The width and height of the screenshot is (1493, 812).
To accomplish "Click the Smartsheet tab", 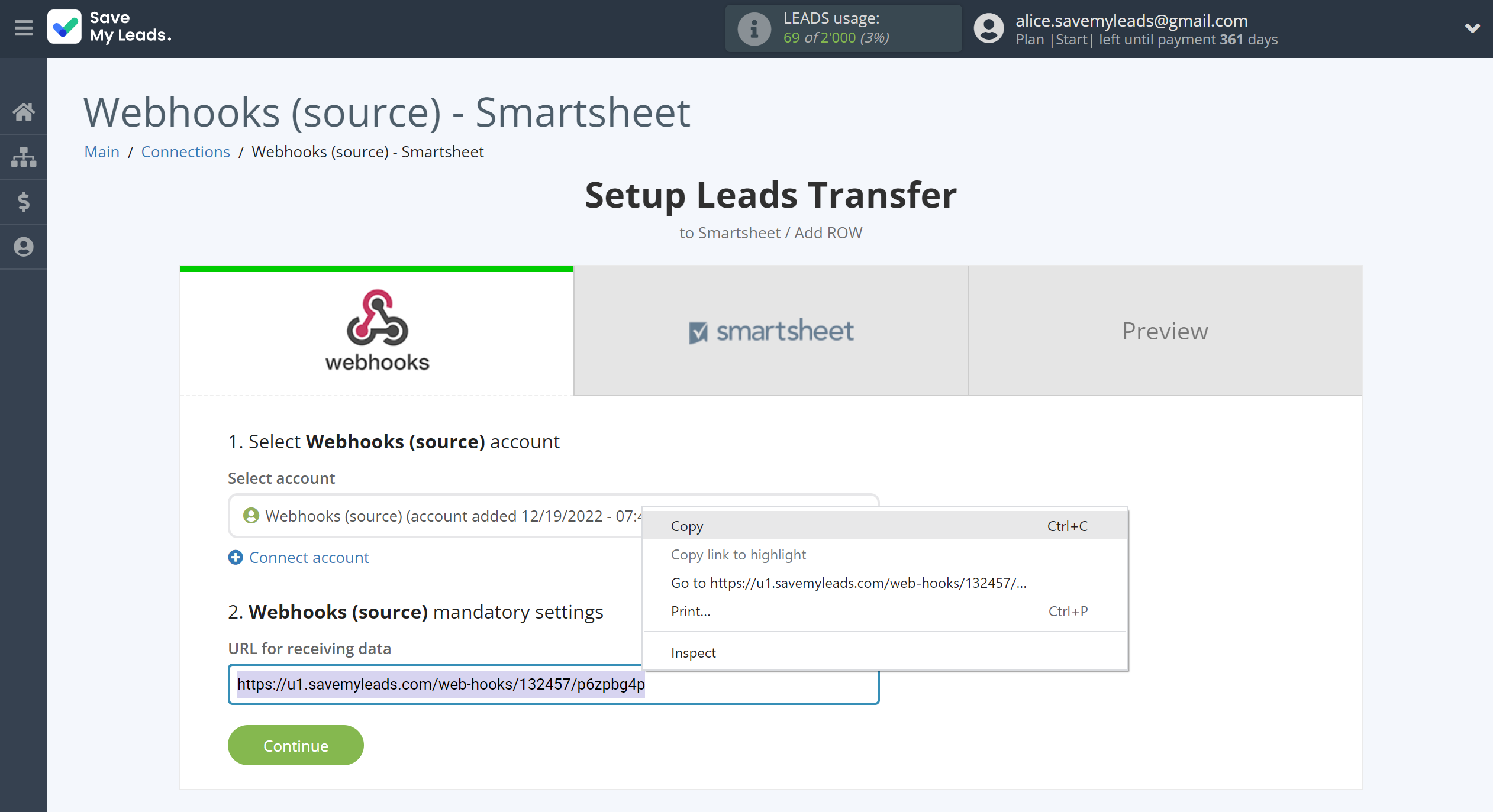I will (x=771, y=330).
